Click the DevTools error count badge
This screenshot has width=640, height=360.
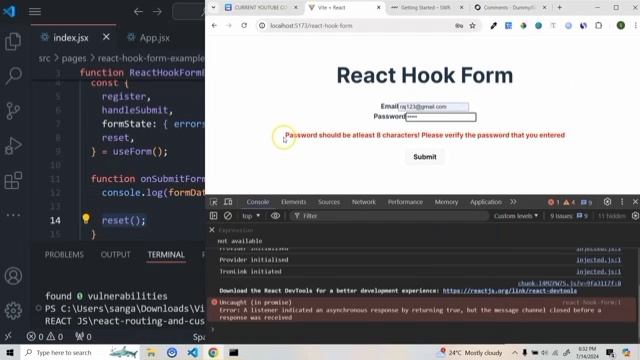pyautogui.click(x=554, y=202)
